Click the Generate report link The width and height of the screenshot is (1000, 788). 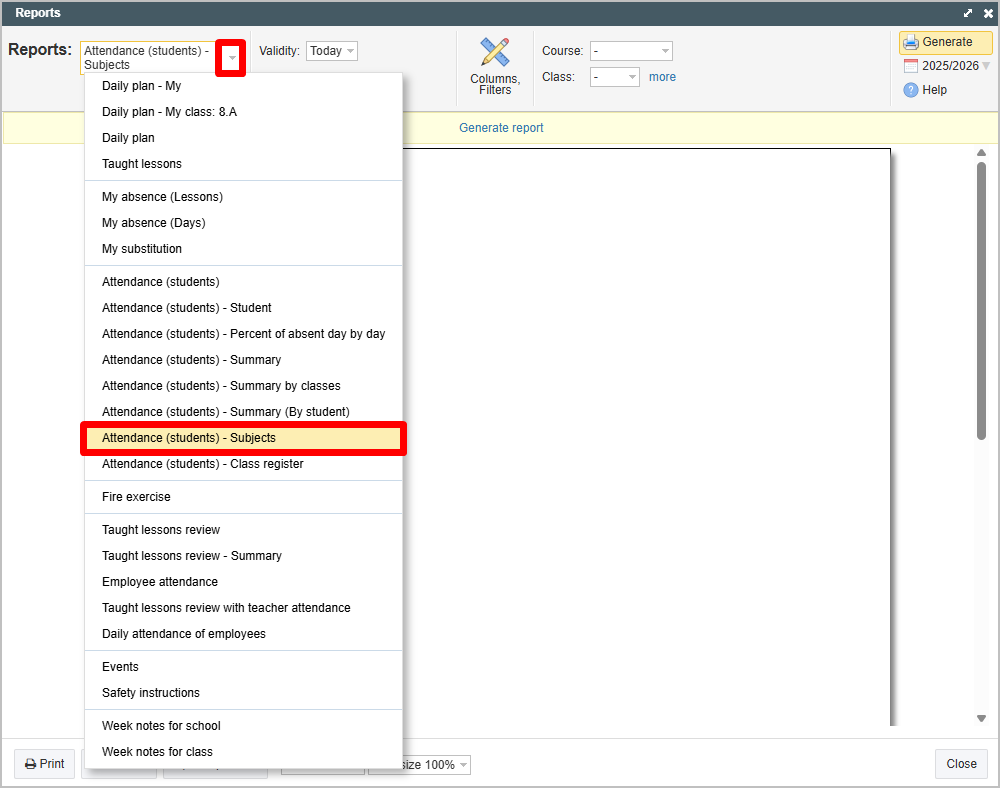[501, 128]
